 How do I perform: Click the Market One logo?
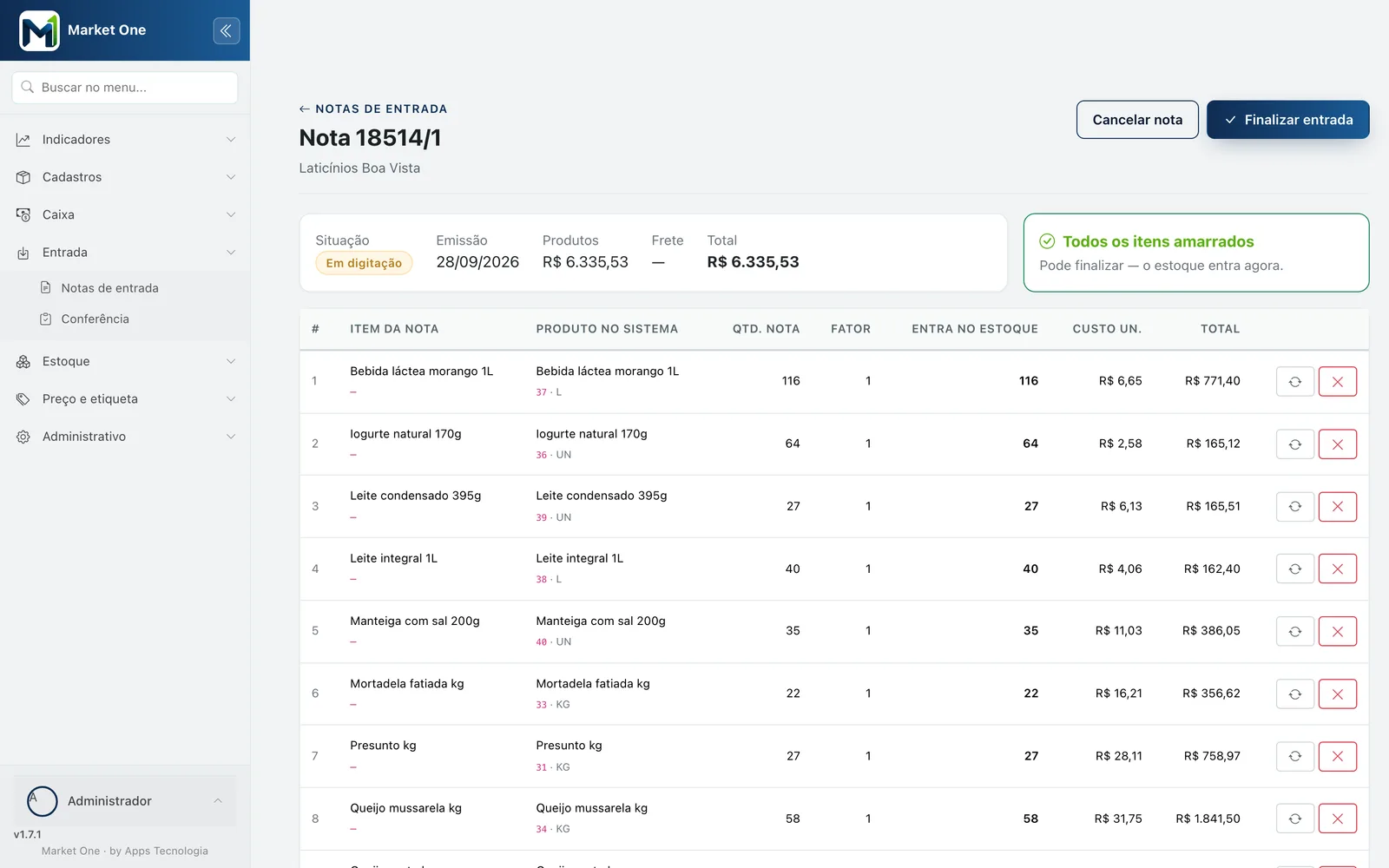point(39,30)
